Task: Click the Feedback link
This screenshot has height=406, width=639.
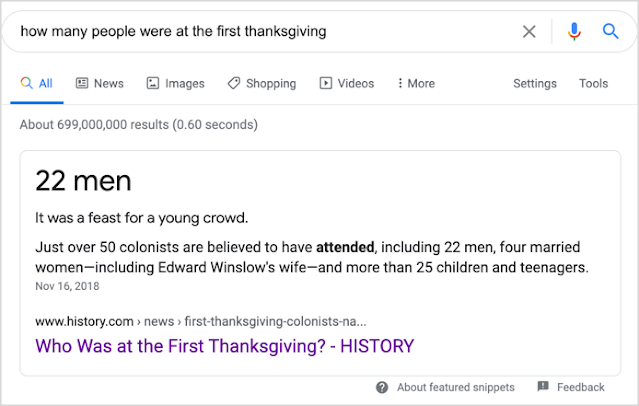Action: [581, 387]
